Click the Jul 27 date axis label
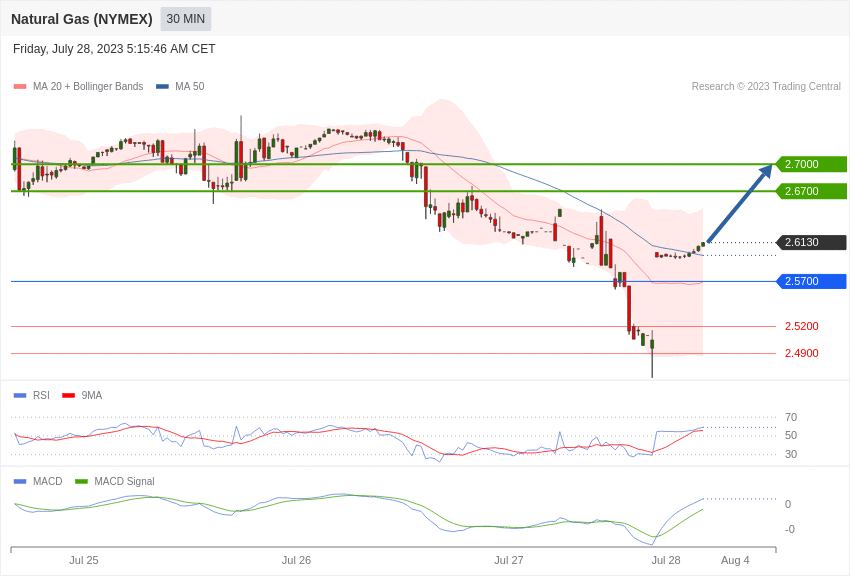 click(509, 560)
